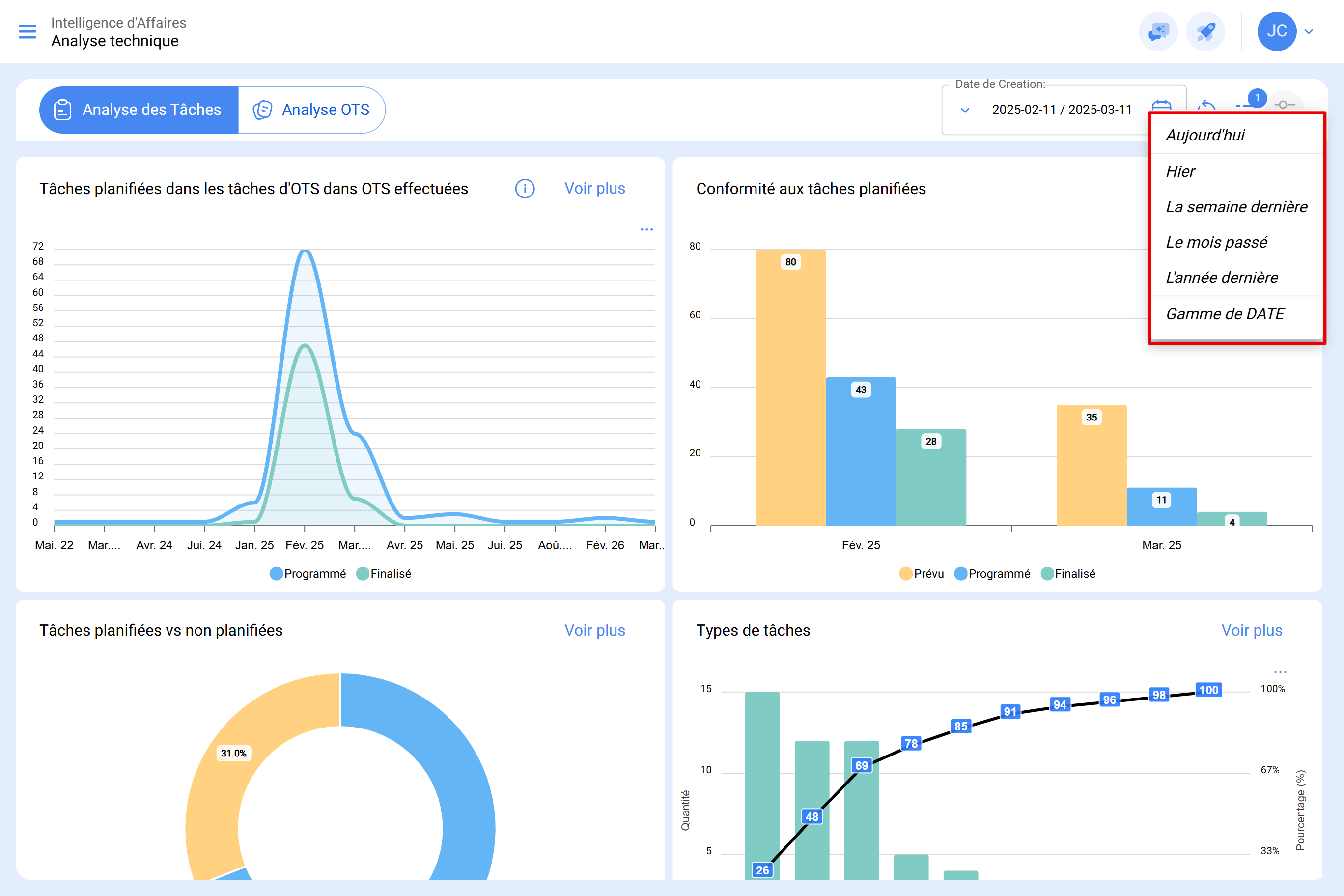The image size is (1344, 896).
Task: Click the Mar. 25 label under Conformité bars
Action: pos(1162,545)
